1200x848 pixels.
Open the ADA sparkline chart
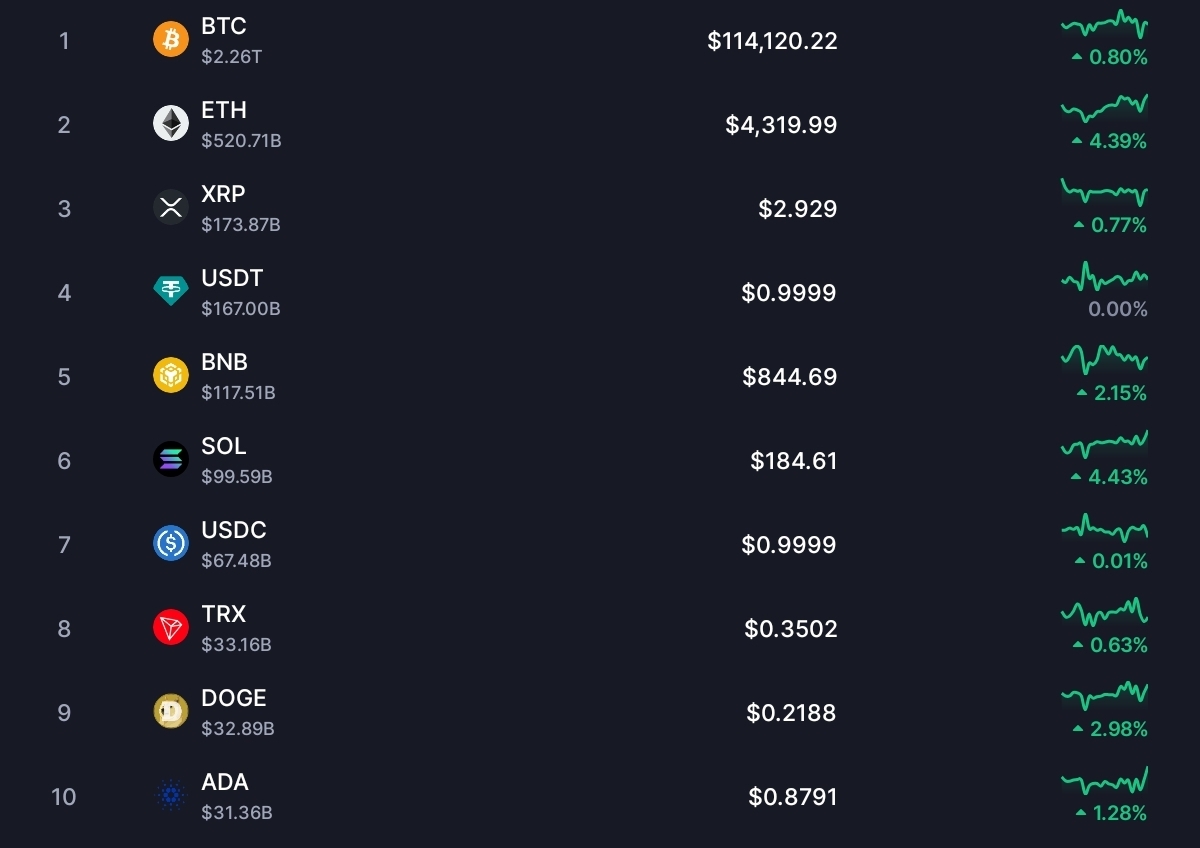[x=1104, y=779]
